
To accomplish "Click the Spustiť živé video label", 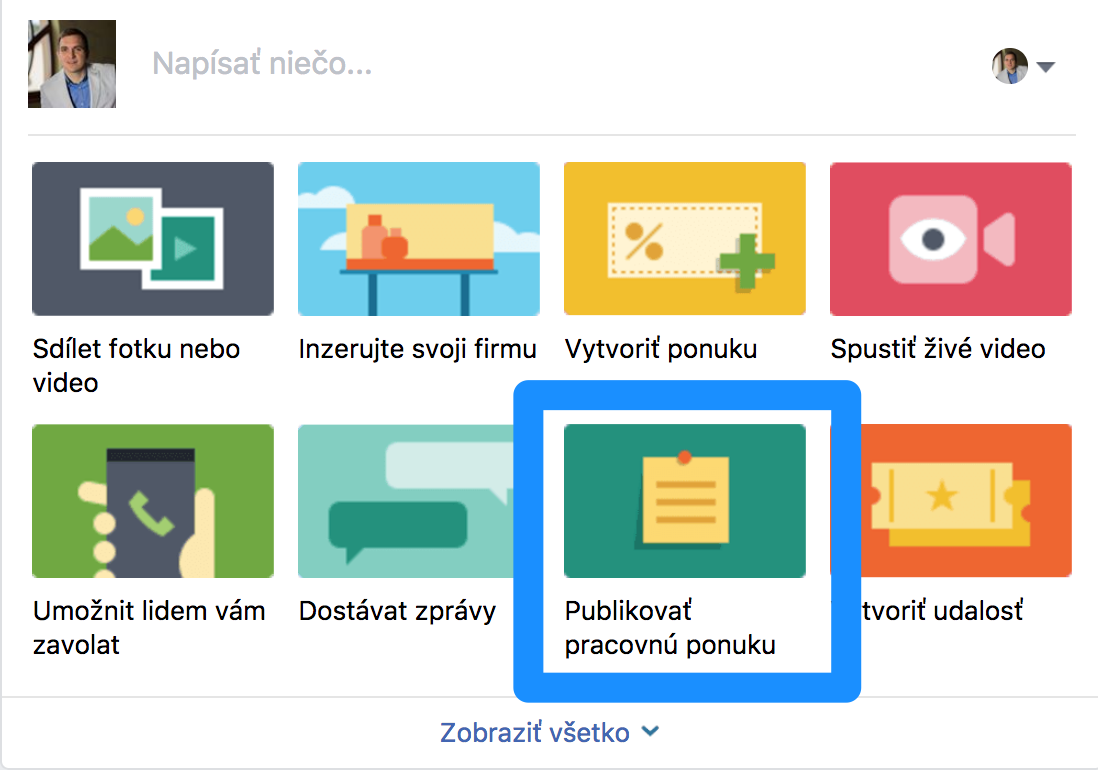I will coord(938,349).
